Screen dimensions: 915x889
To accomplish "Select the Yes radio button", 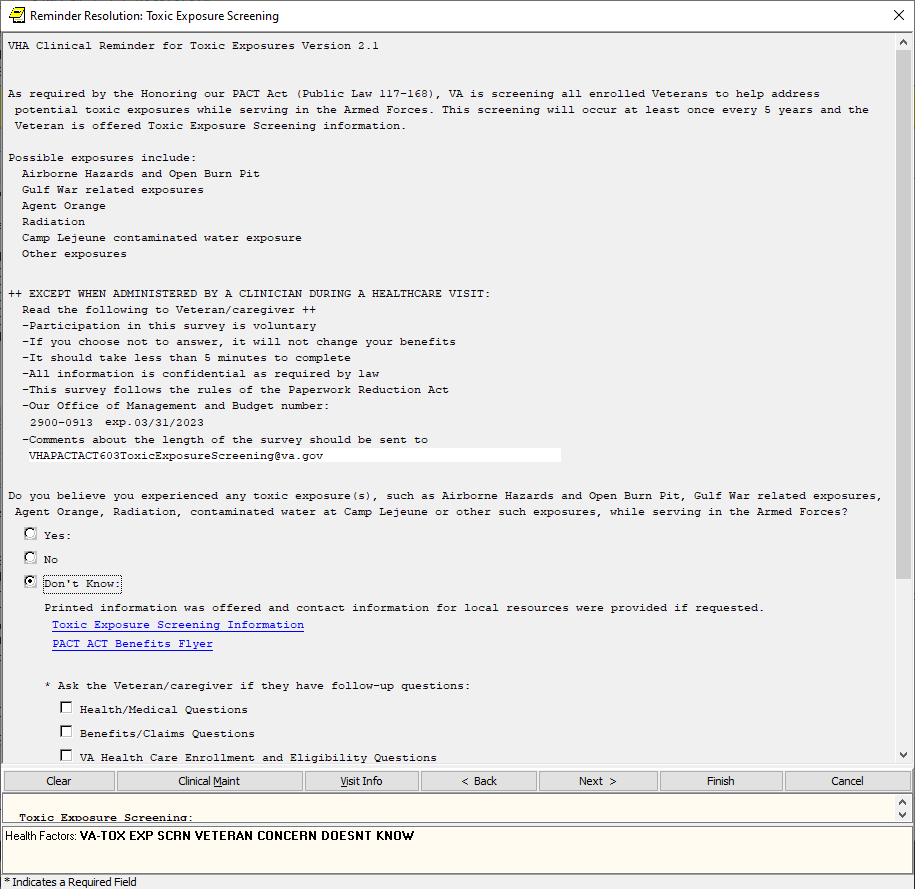I will click(x=31, y=534).
